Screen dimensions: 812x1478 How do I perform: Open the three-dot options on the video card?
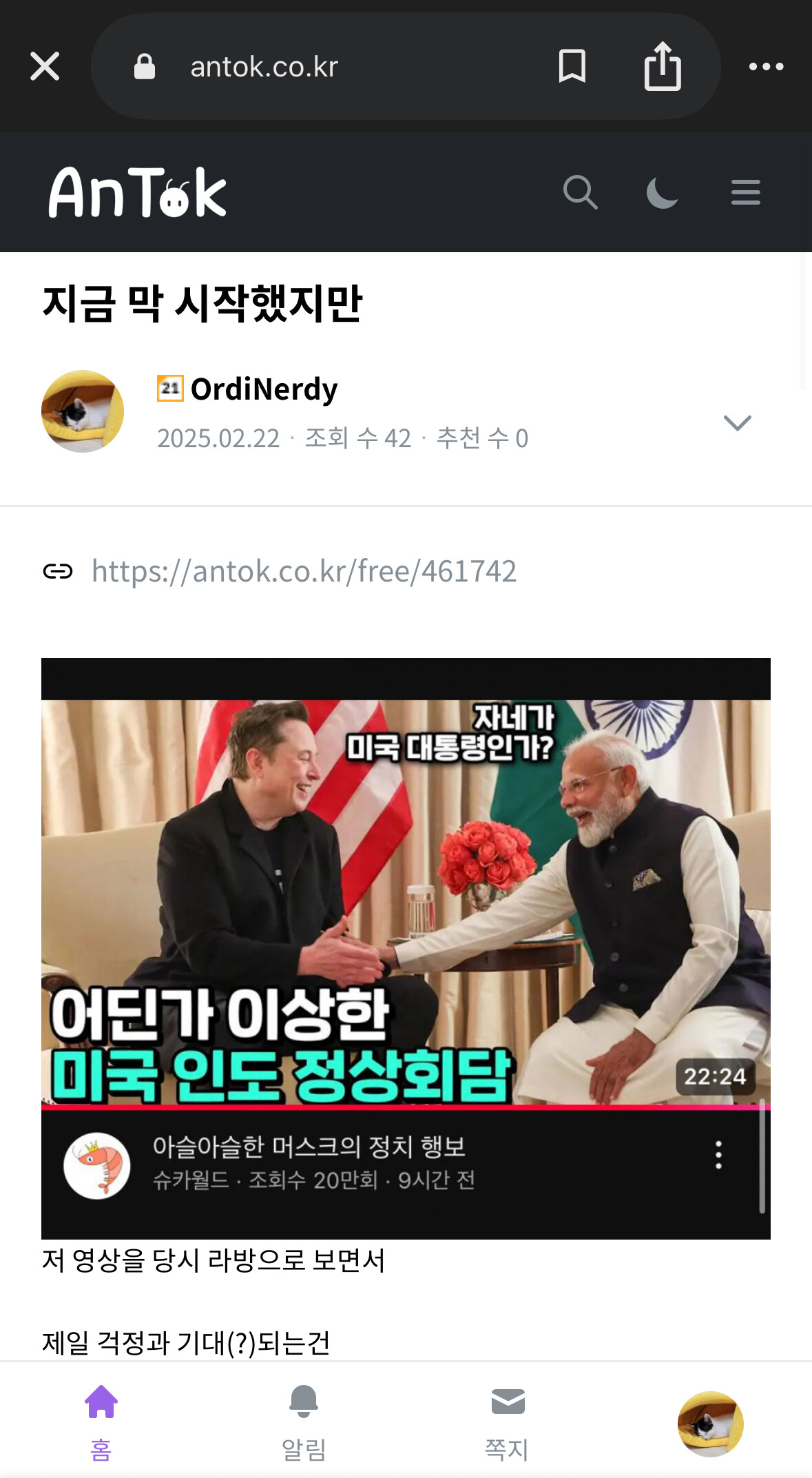[718, 1155]
